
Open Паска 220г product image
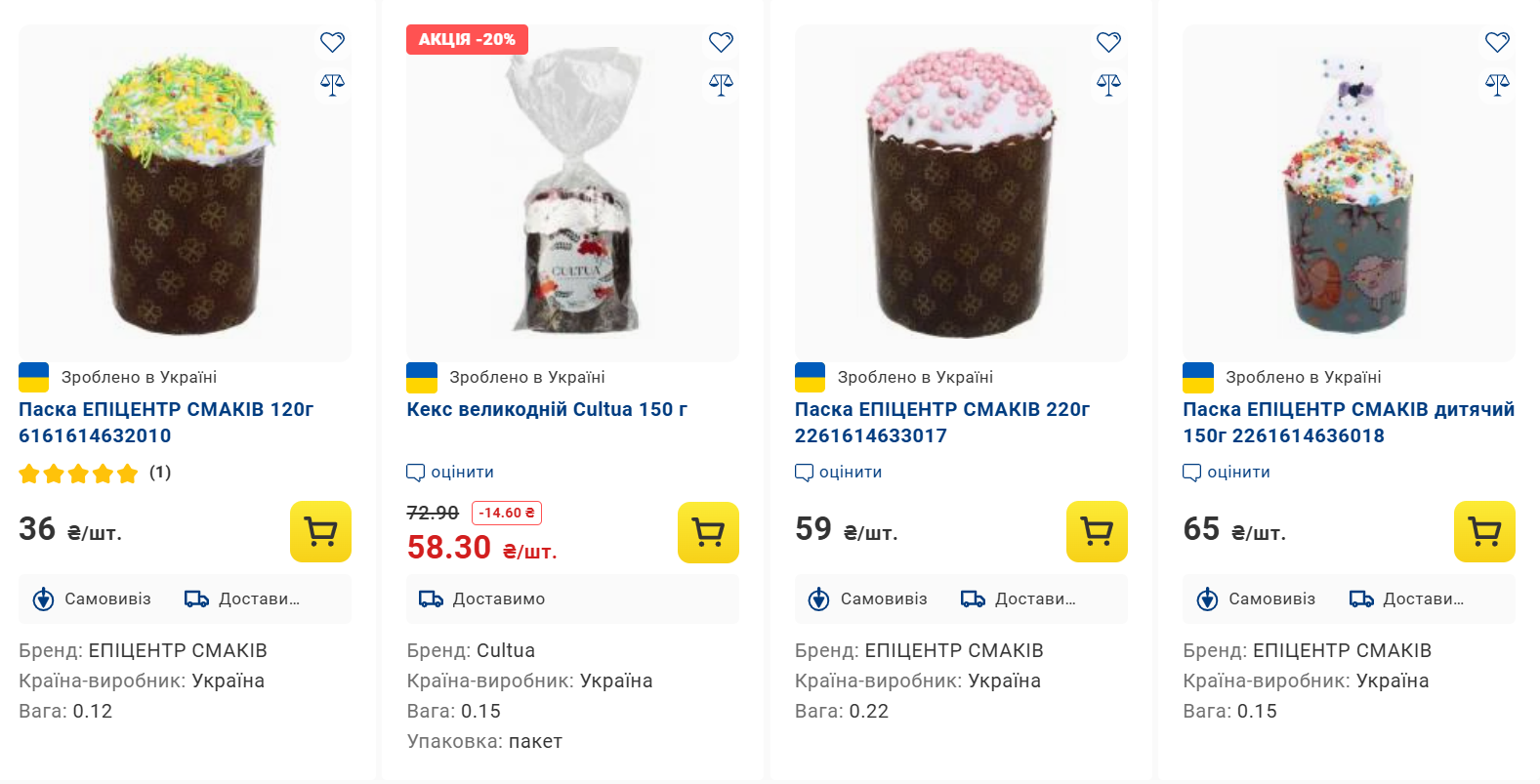(961, 195)
